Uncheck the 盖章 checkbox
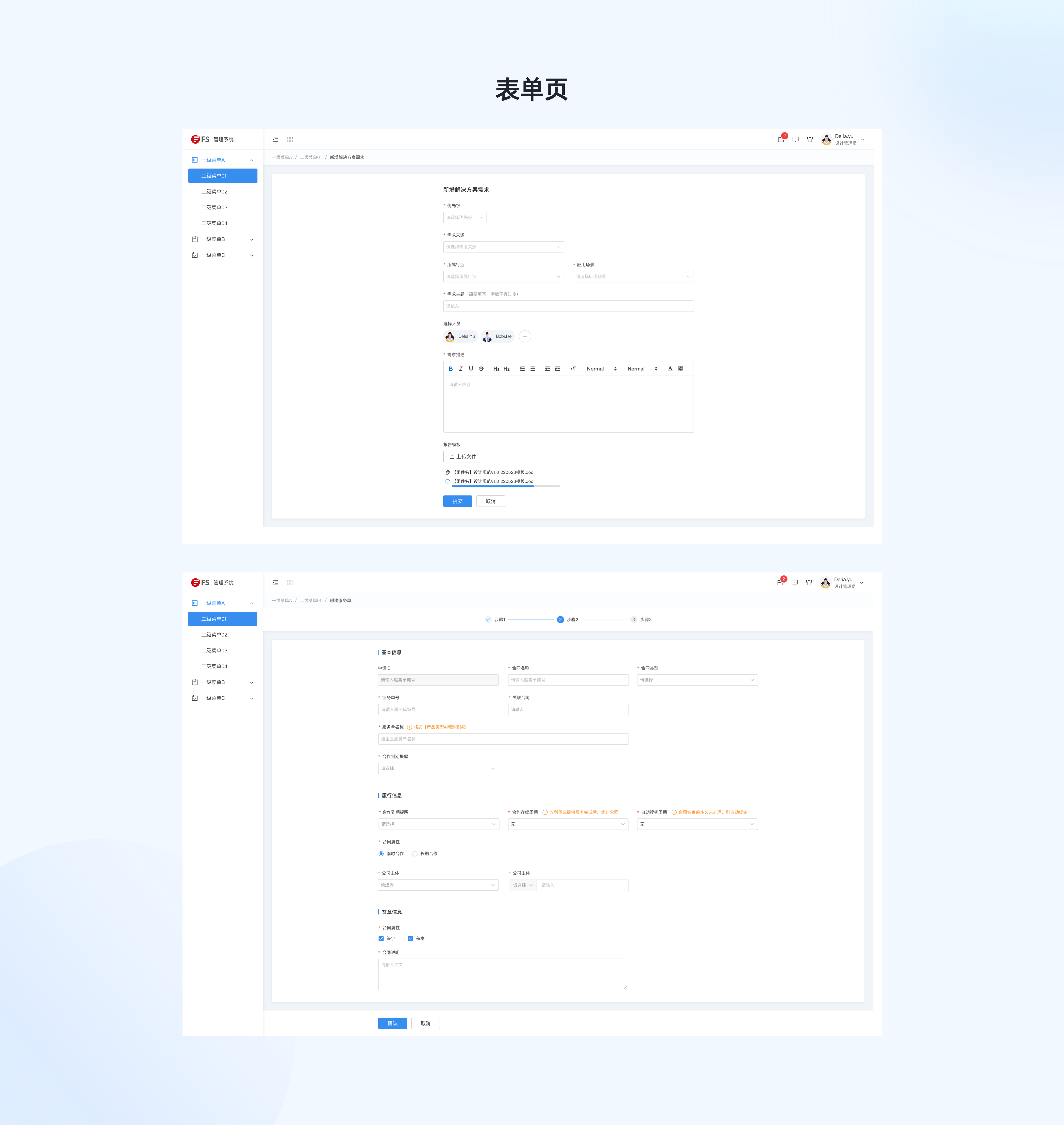1064x1125 pixels. click(411, 938)
